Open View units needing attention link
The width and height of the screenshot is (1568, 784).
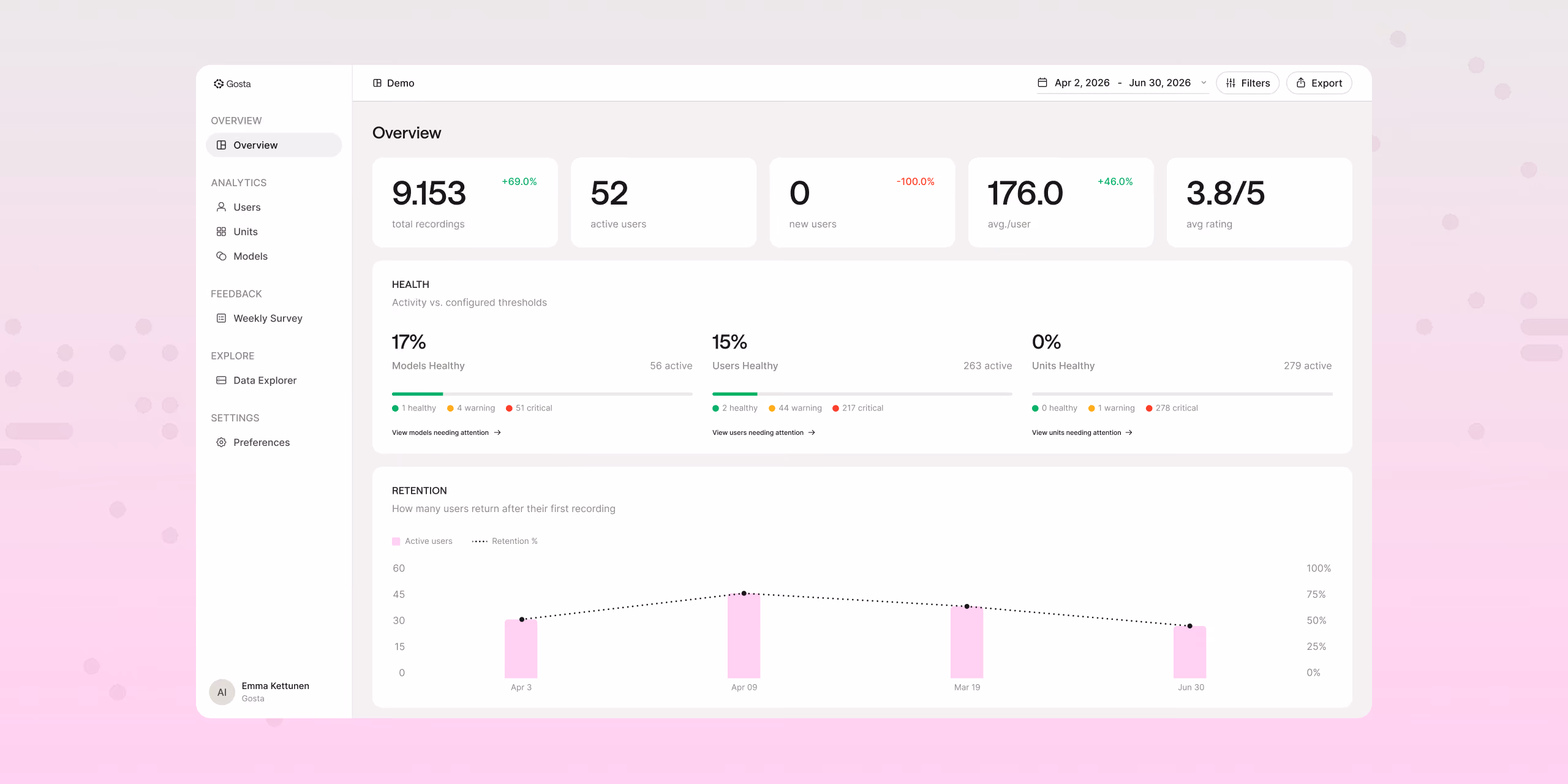(1082, 432)
